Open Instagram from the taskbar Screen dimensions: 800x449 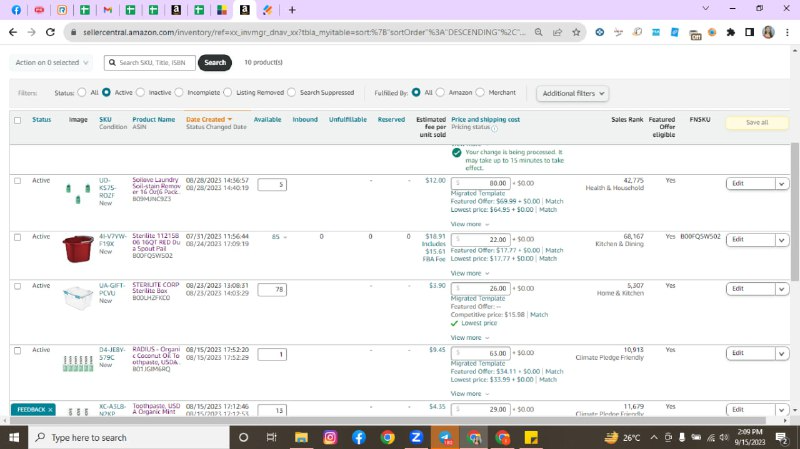(330, 437)
